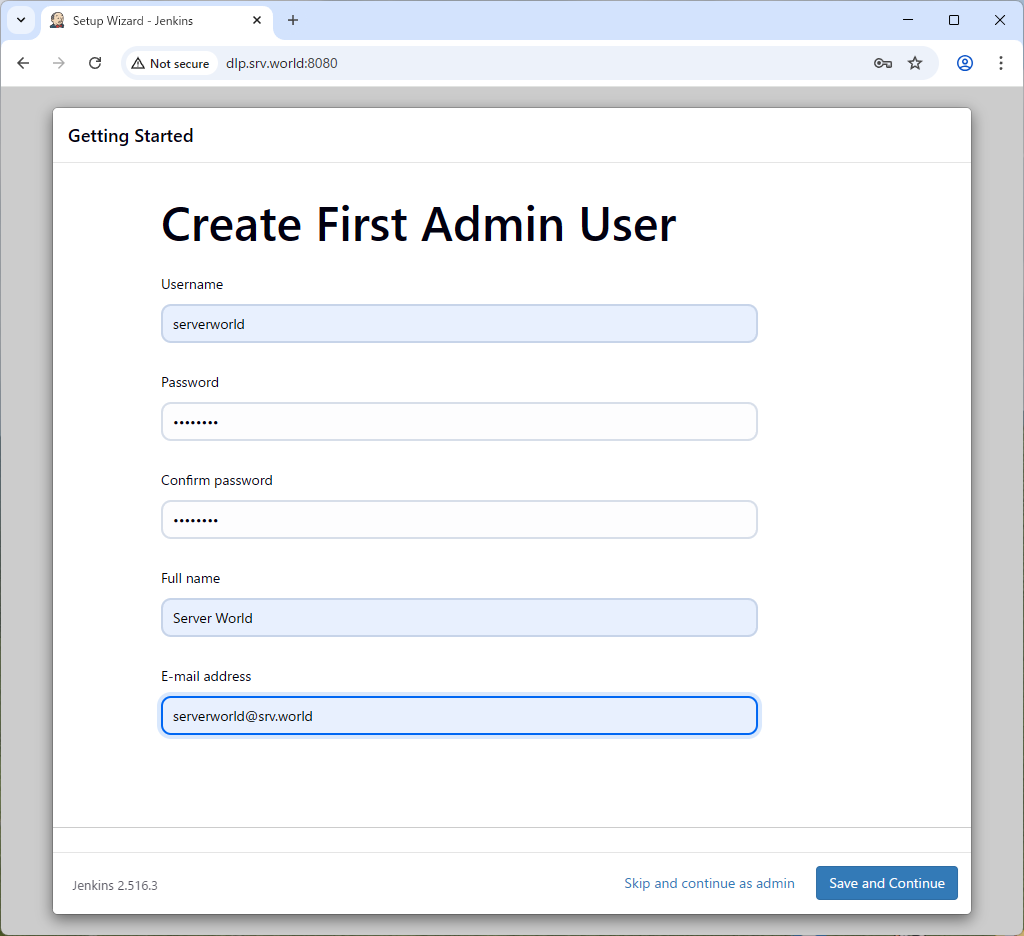The height and width of the screenshot is (936, 1024).
Task: Click the Full name text box
Action: (x=459, y=618)
